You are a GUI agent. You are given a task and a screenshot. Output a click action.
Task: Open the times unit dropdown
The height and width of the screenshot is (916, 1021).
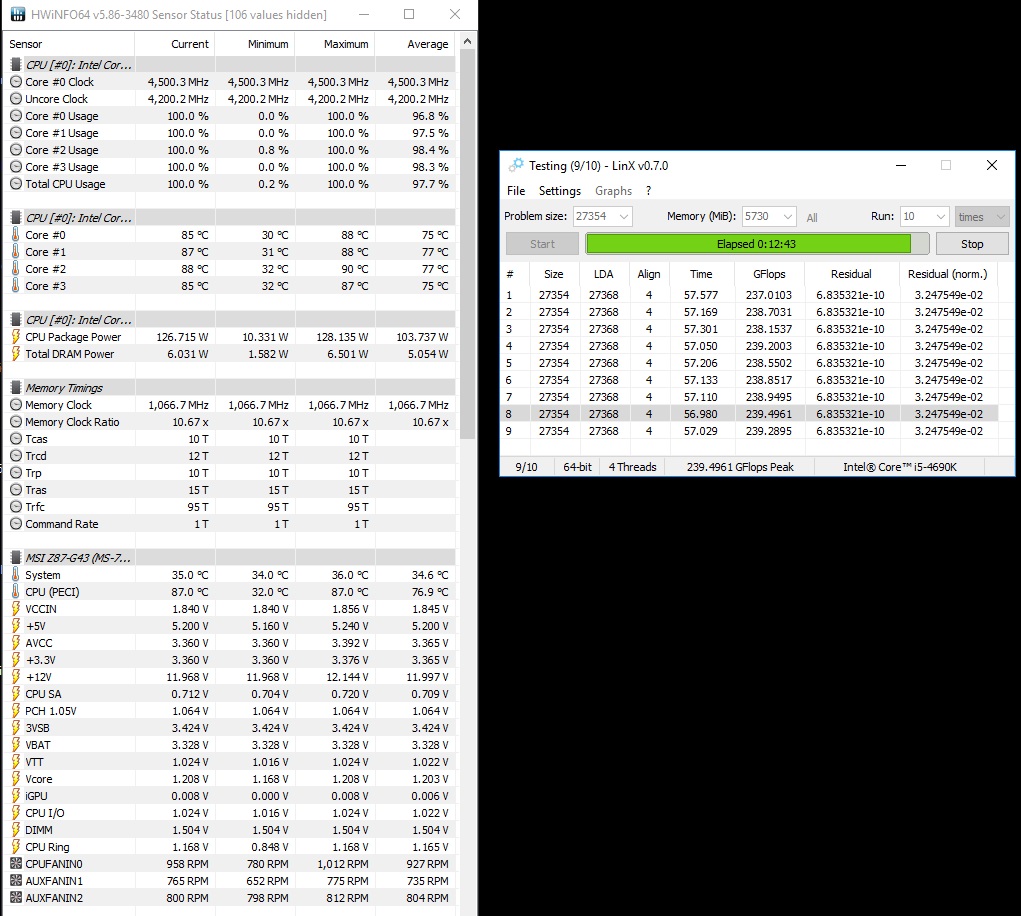coord(982,217)
